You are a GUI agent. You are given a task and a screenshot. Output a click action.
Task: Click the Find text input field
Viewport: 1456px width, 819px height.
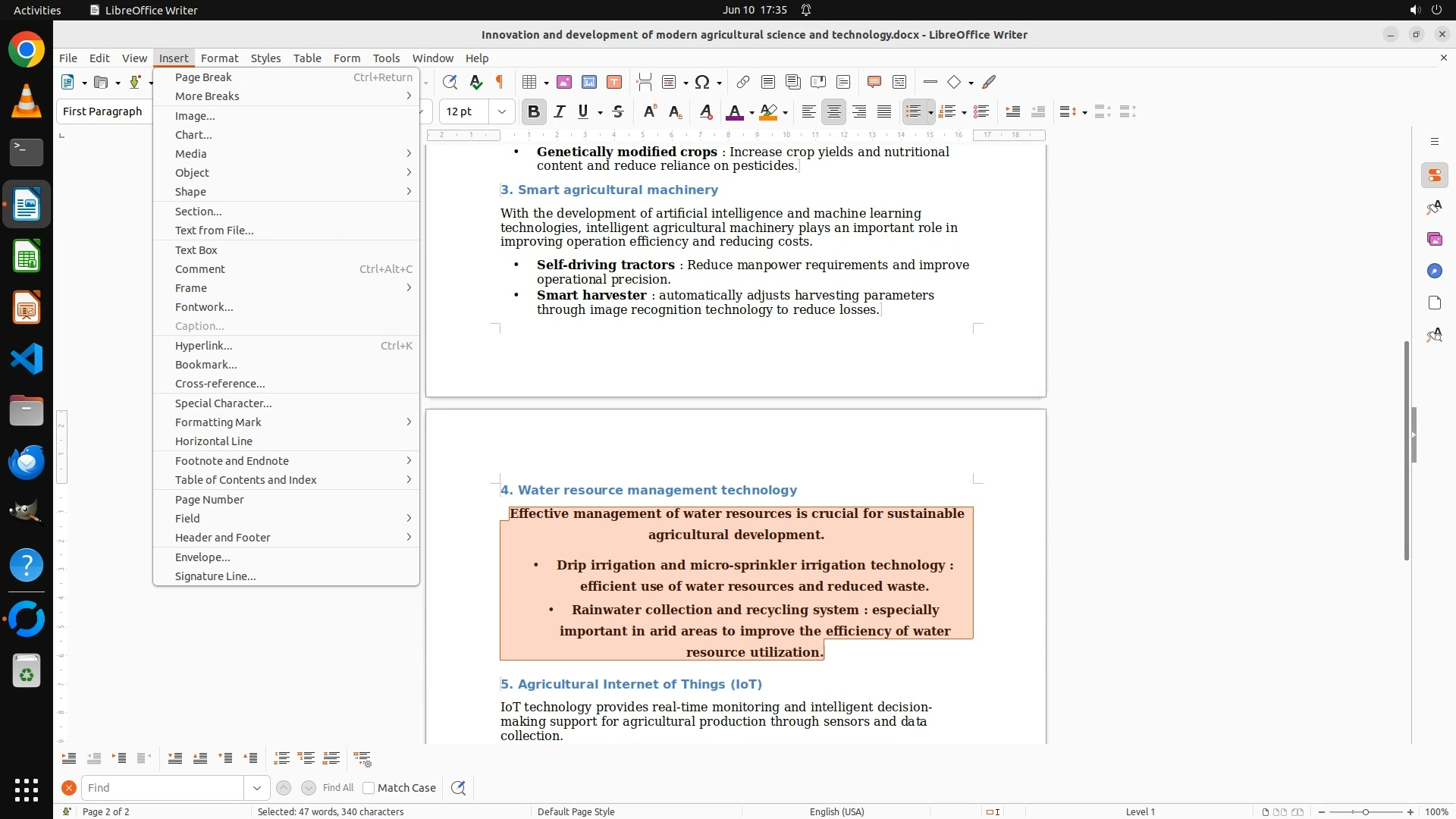[163, 788]
